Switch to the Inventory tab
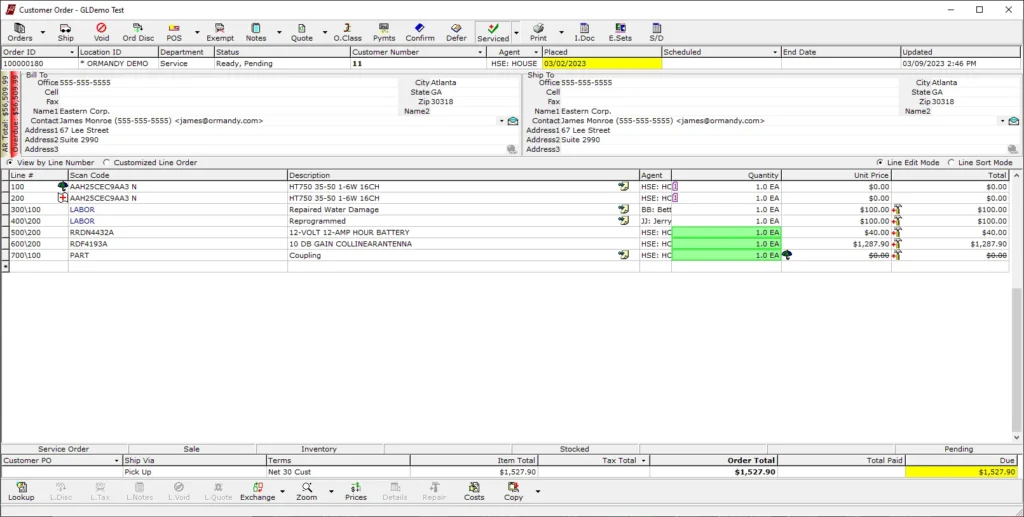Image resolution: width=1024 pixels, height=517 pixels. pos(319,449)
